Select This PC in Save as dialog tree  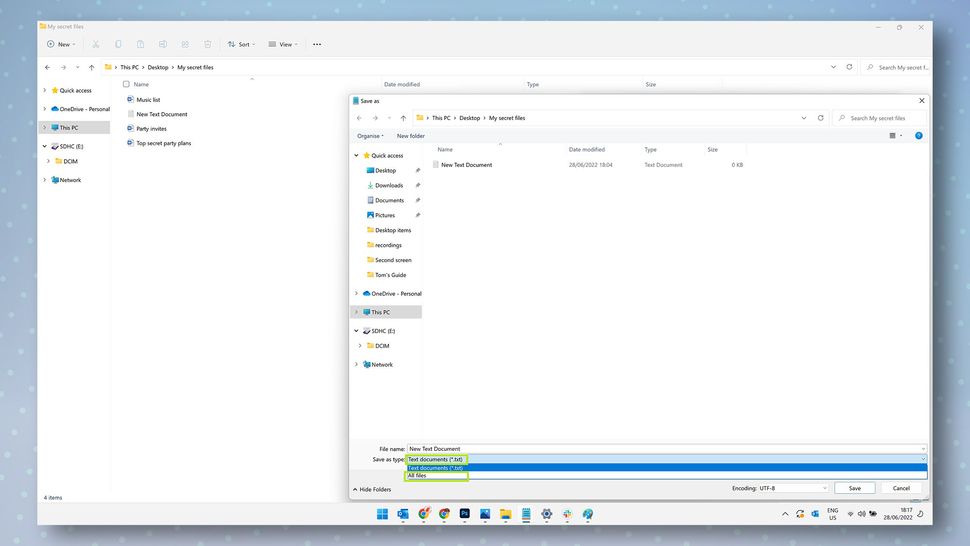[386, 312]
